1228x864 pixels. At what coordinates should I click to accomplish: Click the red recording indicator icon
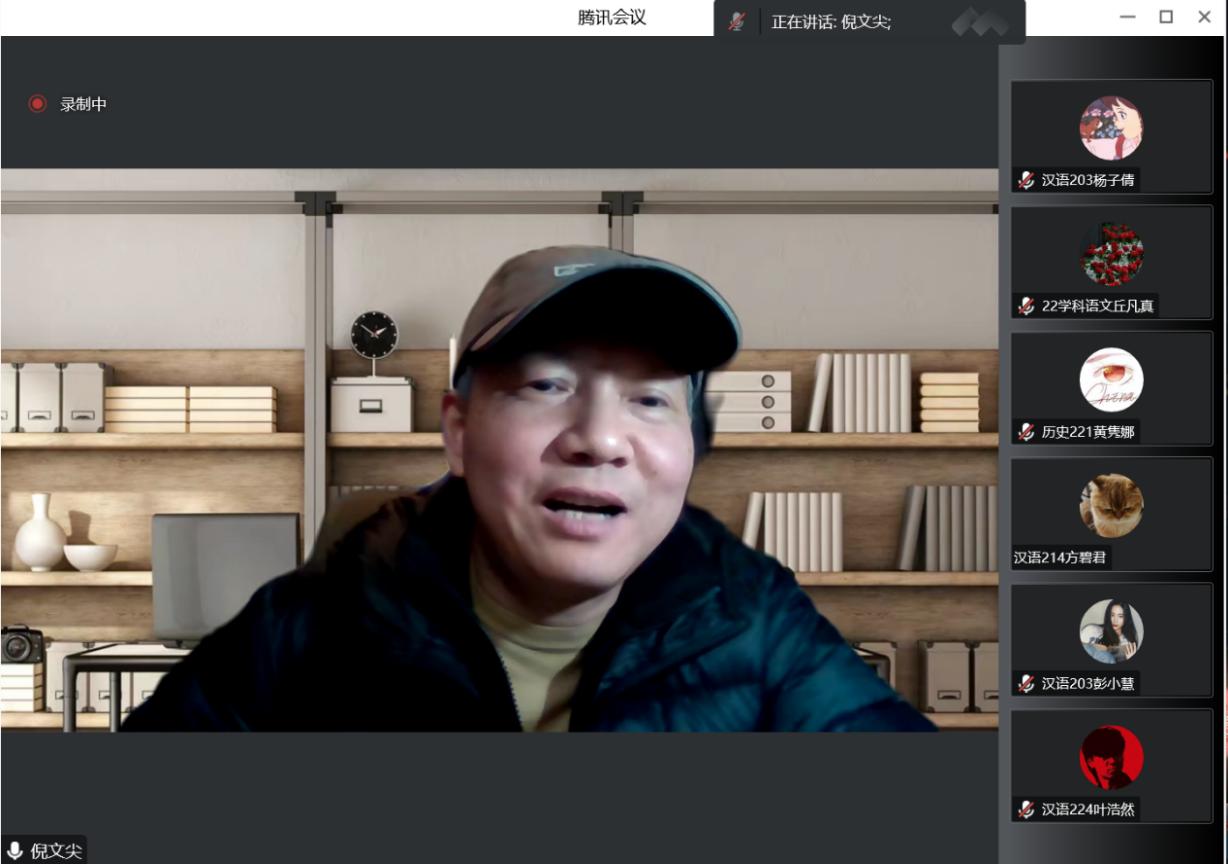(37, 104)
